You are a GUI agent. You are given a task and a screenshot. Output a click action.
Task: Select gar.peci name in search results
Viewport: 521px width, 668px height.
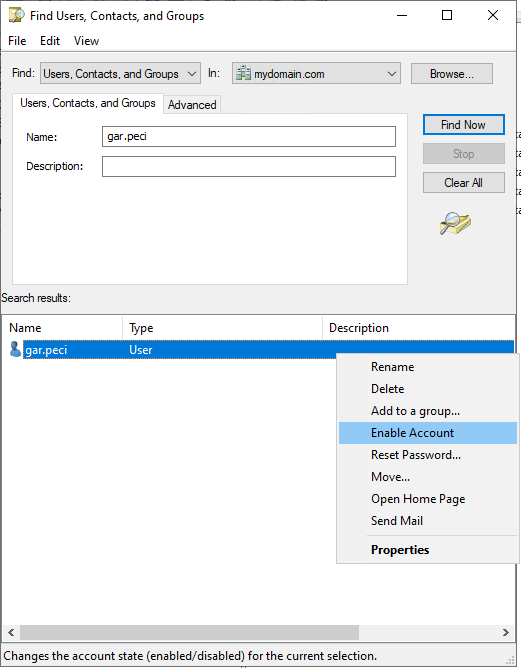pos(46,350)
